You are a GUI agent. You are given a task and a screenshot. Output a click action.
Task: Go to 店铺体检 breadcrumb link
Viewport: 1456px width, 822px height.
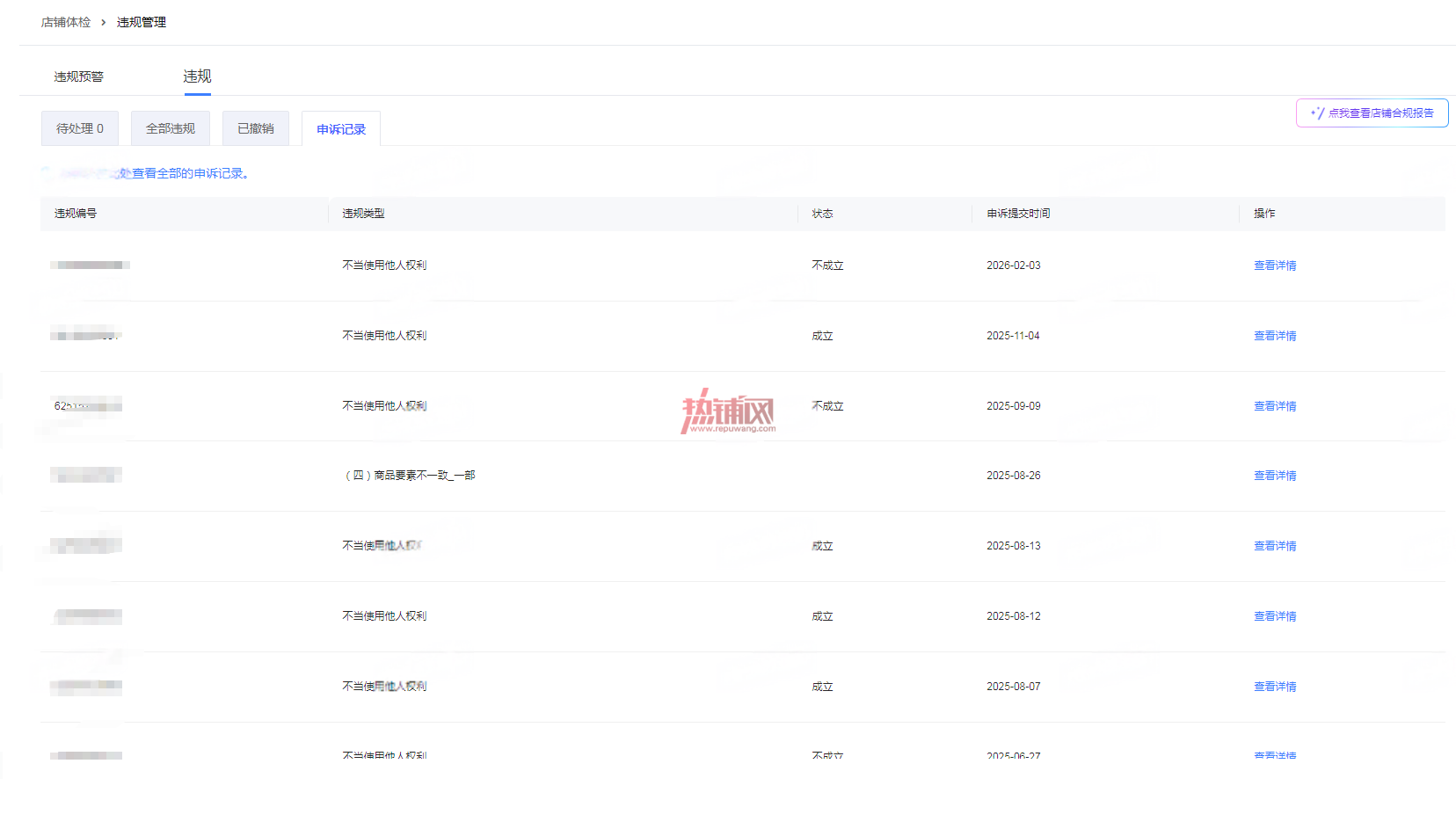pyautogui.click(x=66, y=22)
